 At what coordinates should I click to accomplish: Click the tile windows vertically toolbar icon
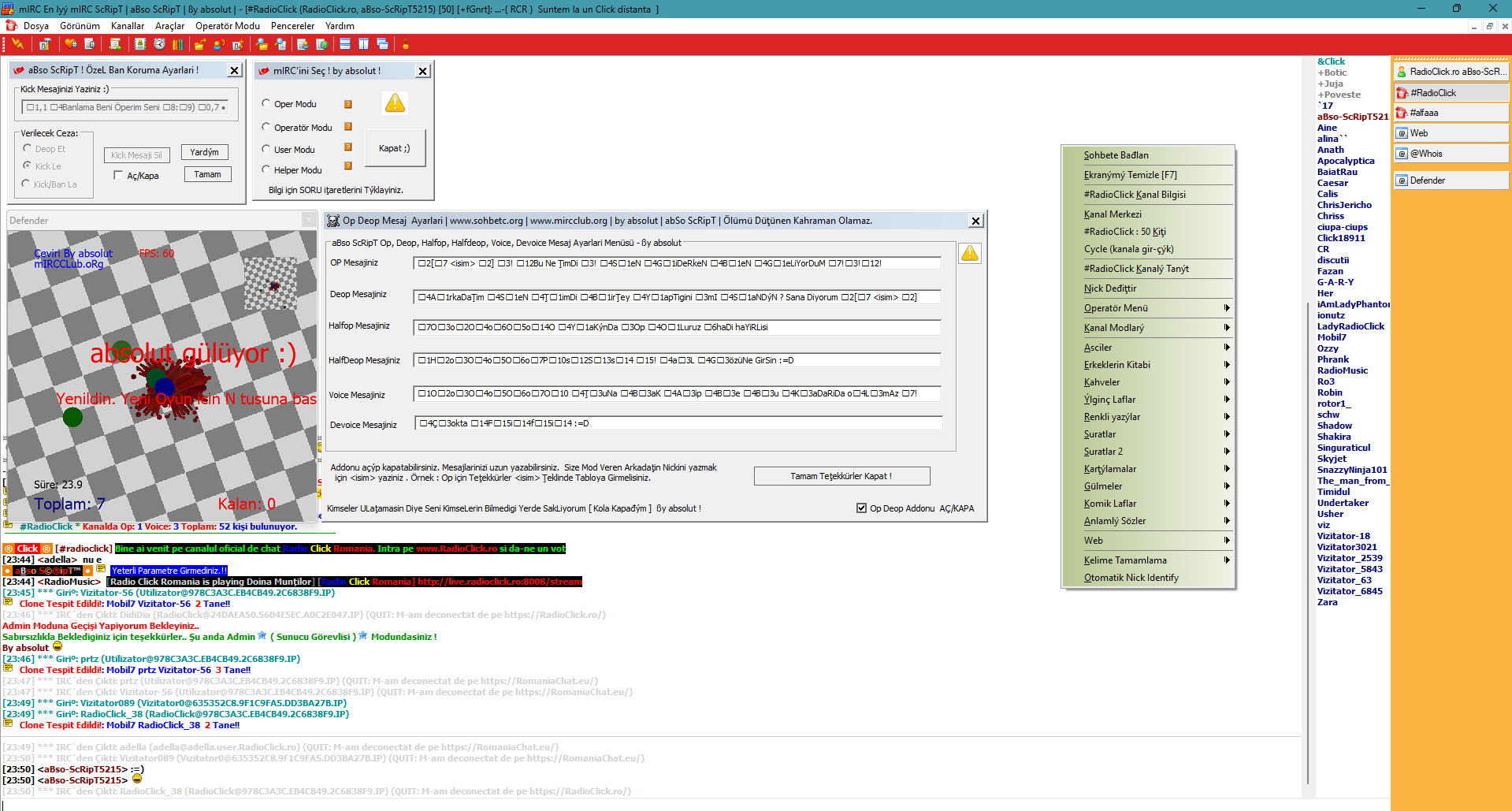pyautogui.click(x=364, y=44)
